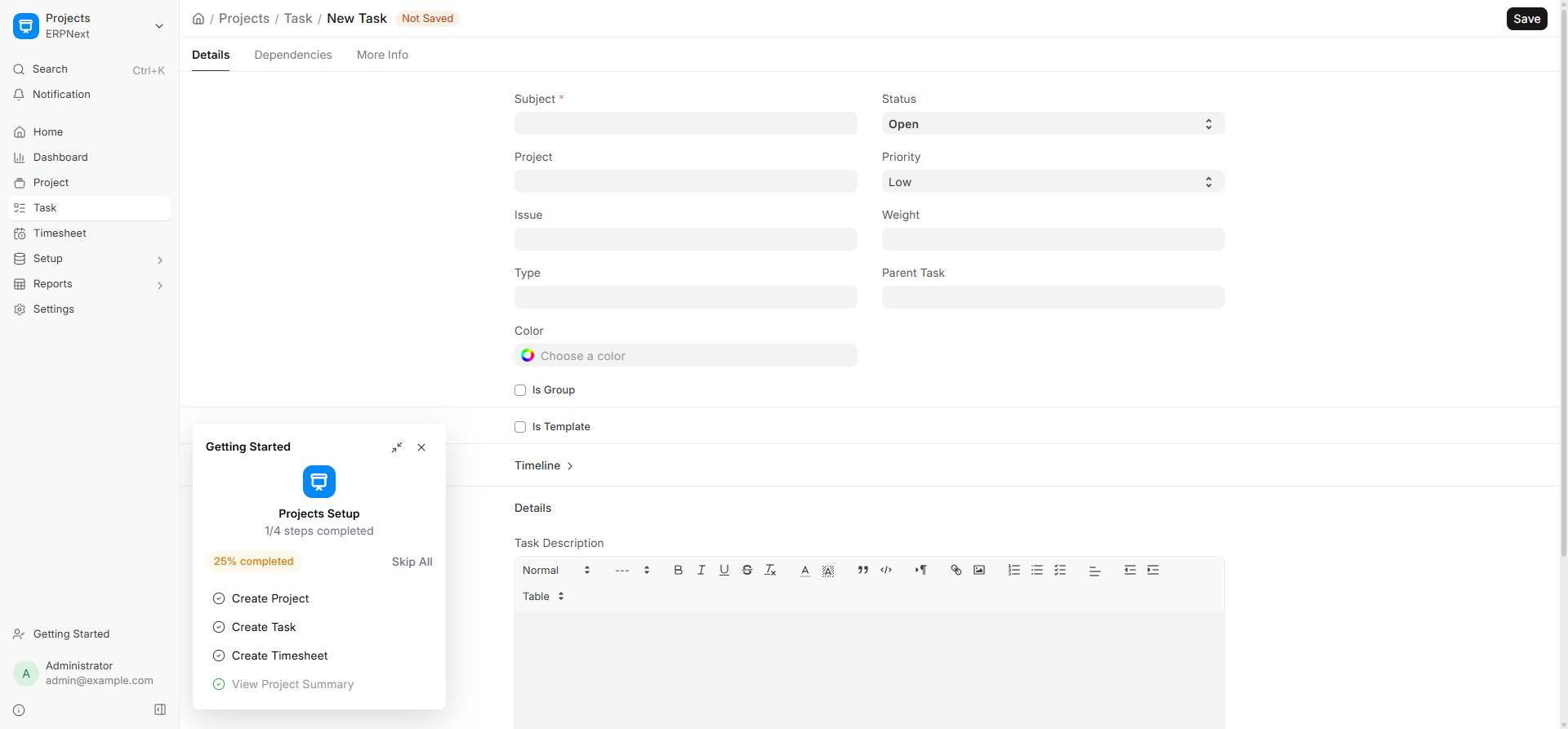Screen dimensions: 1568x729
Task: Focus the Subject input field
Action: pyautogui.click(x=685, y=124)
